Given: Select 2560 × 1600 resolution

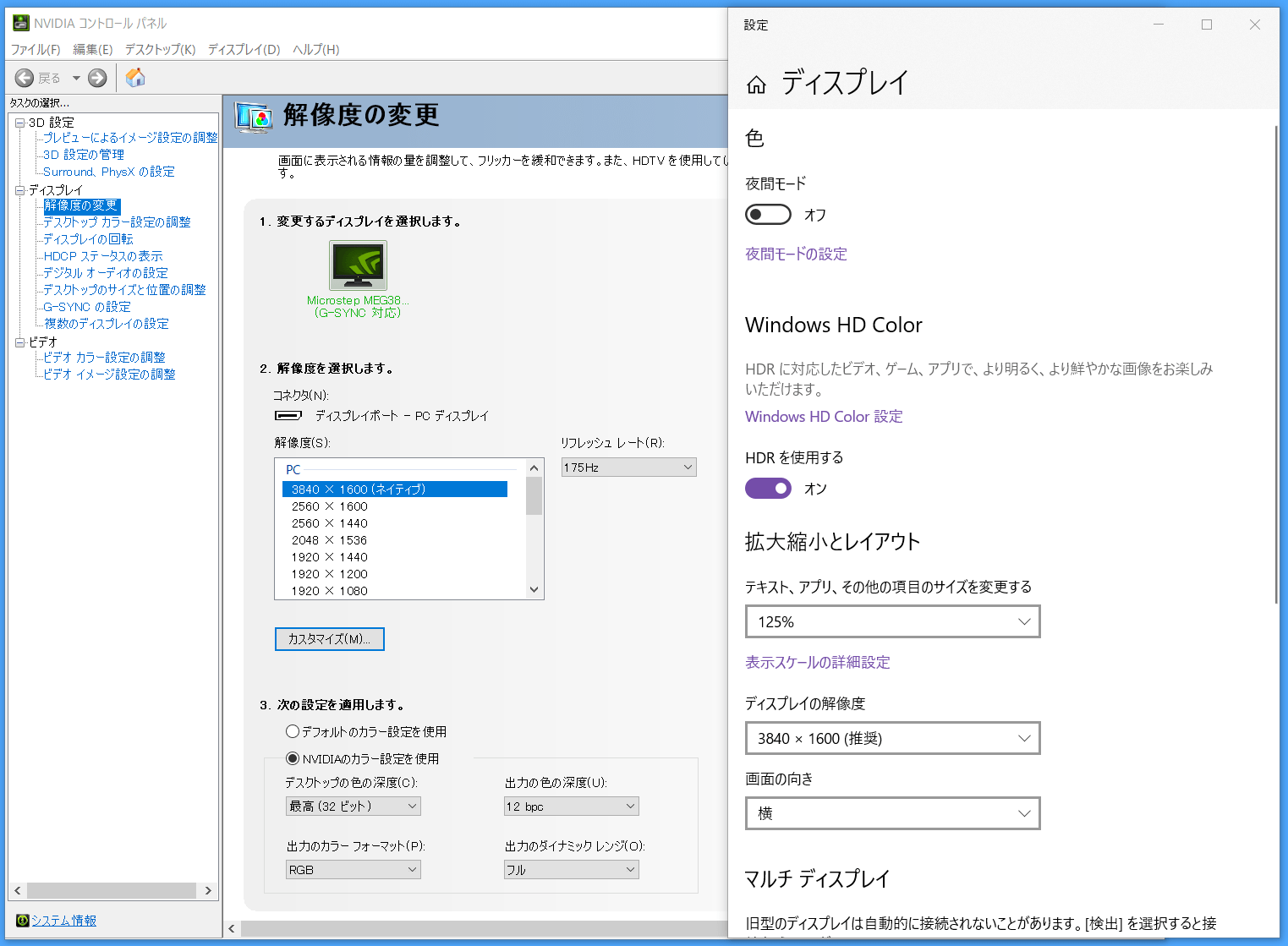Looking at the screenshot, I should point(330,506).
